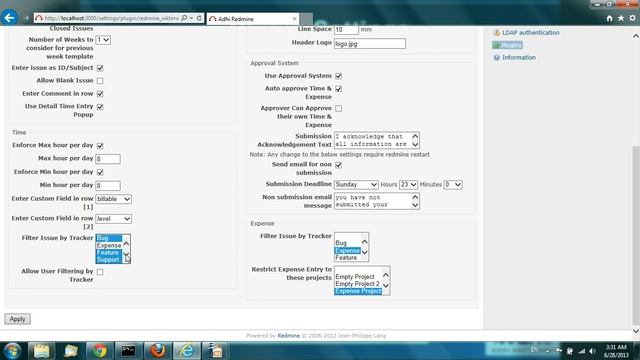Refresh the page using reload icon

199,18
